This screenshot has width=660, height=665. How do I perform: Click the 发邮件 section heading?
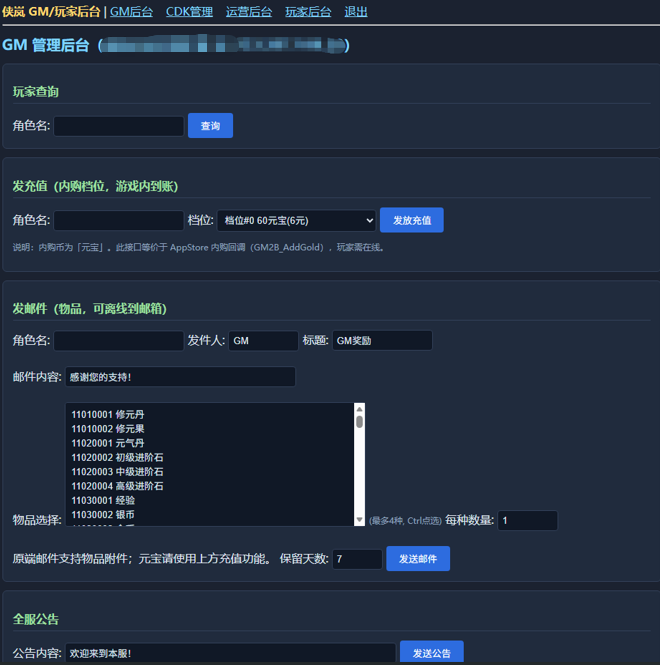tap(89, 308)
